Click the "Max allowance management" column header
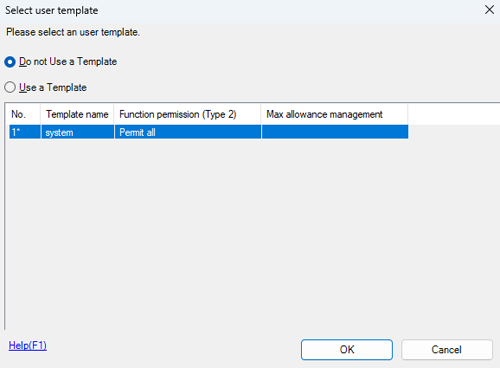The image size is (500, 368). (334, 114)
